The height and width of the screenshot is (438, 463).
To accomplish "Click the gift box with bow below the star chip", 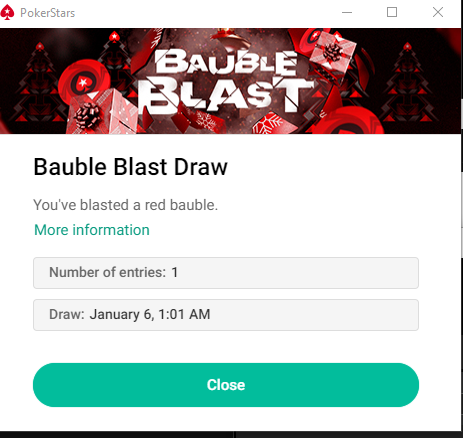I will 100,113.
